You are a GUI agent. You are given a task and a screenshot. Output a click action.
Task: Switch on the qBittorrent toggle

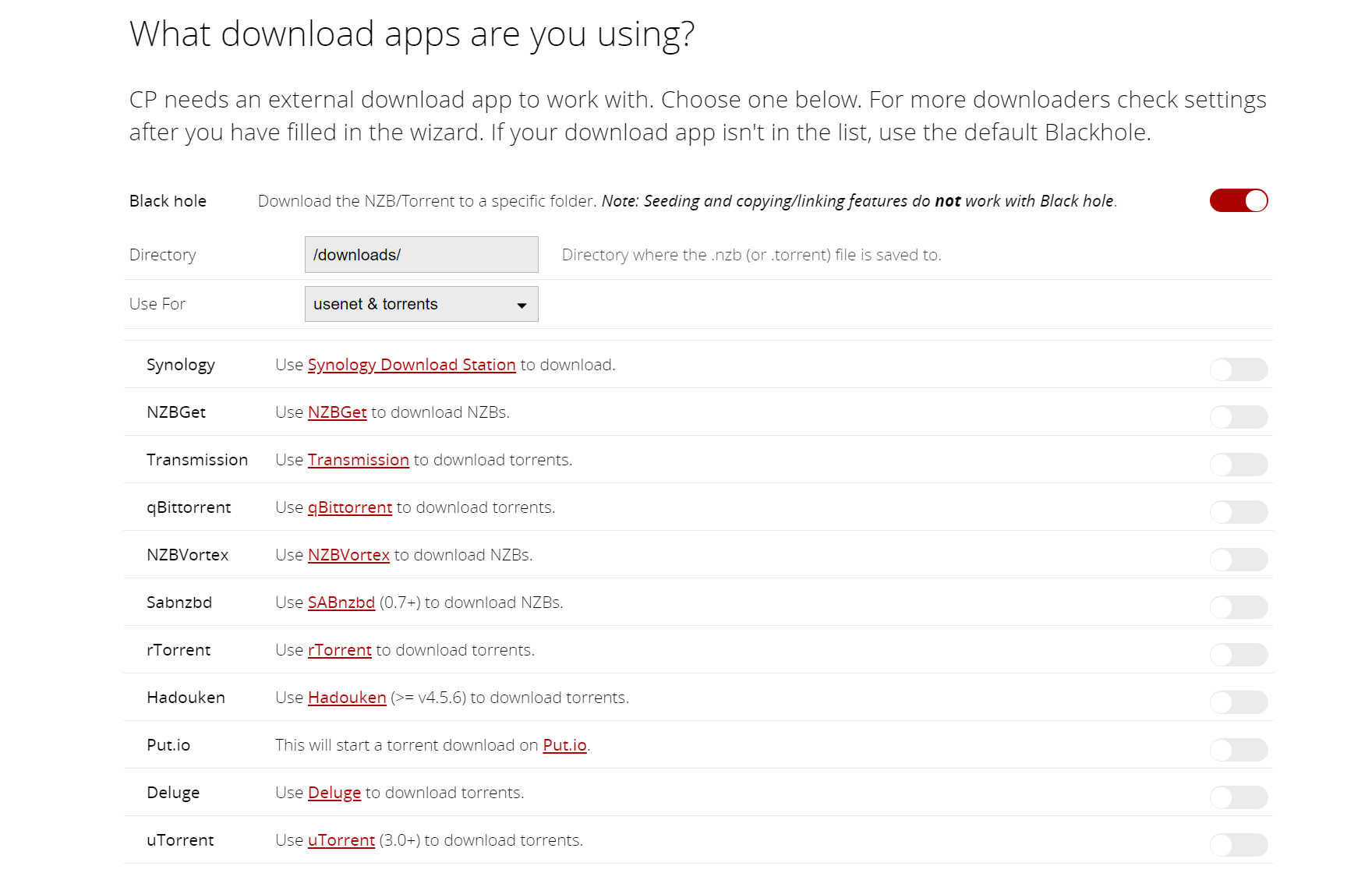point(1239,512)
